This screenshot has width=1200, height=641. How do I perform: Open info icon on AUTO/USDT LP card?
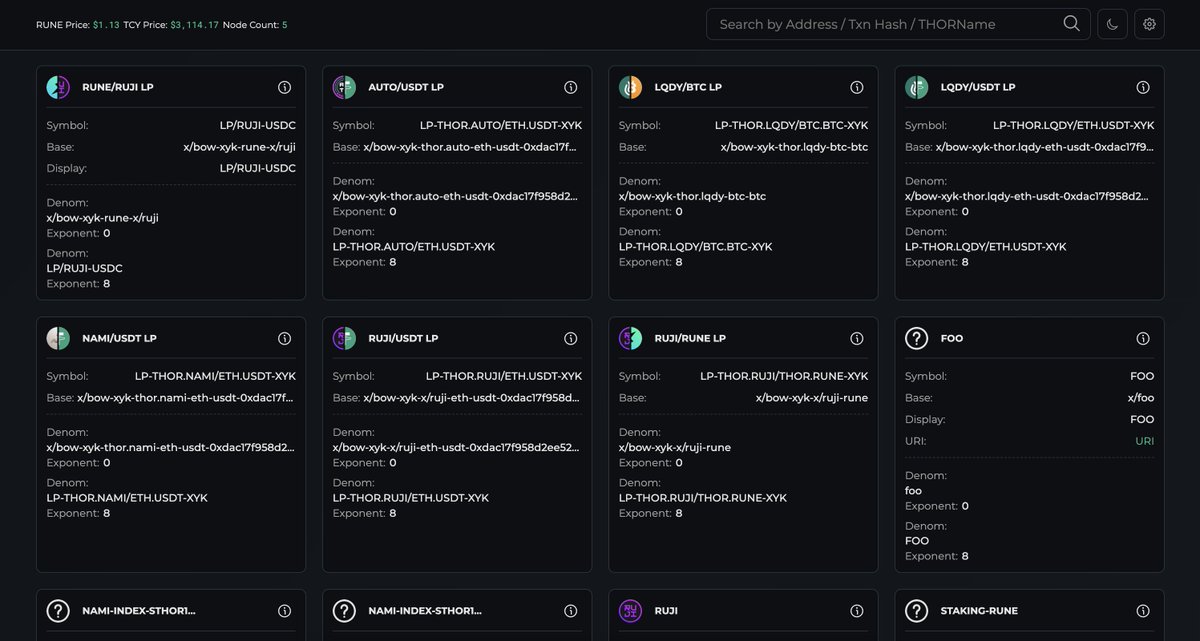(571, 88)
